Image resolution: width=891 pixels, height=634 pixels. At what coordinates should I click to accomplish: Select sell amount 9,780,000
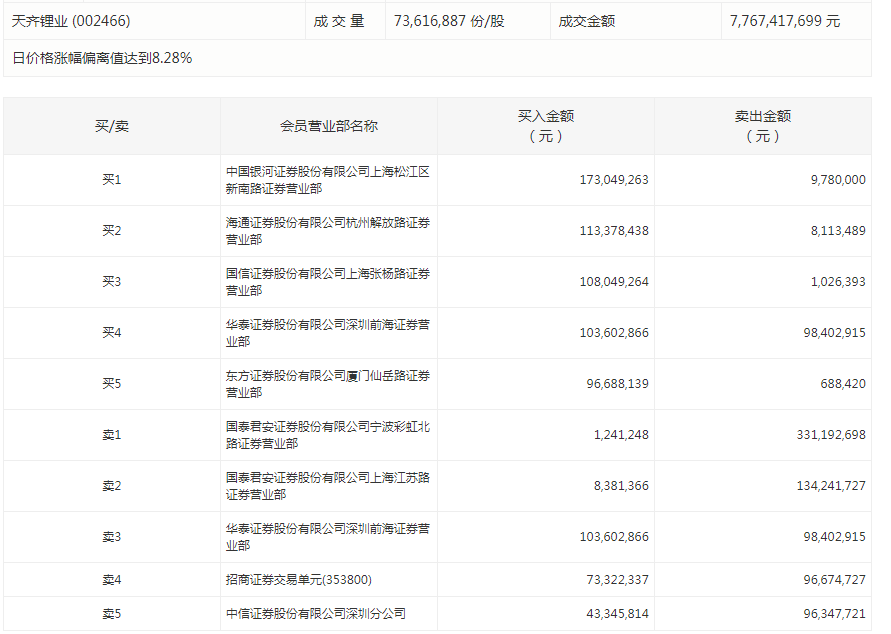coord(838,180)
